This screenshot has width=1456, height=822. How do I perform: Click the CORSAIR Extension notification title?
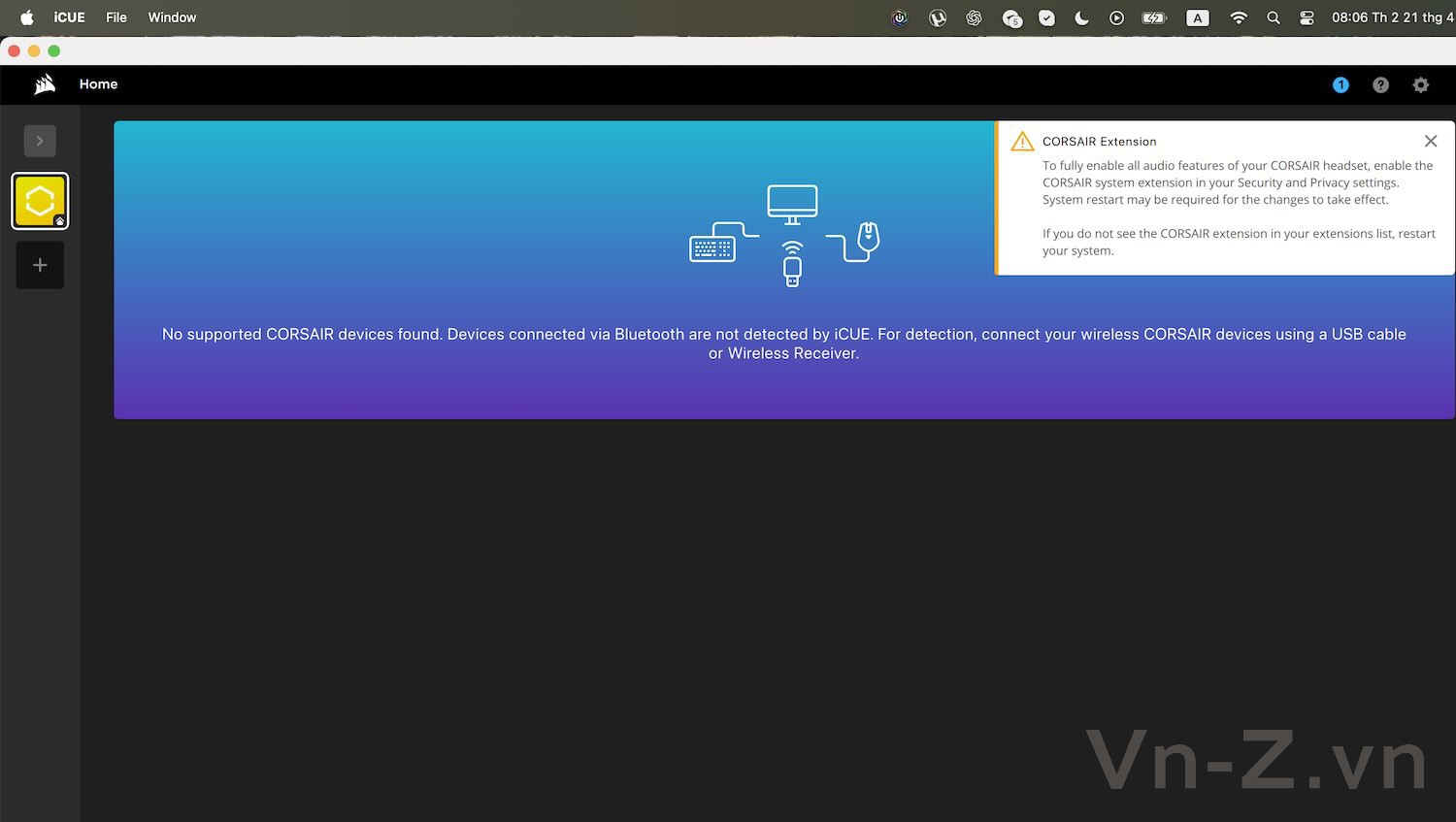point(1099,142)
